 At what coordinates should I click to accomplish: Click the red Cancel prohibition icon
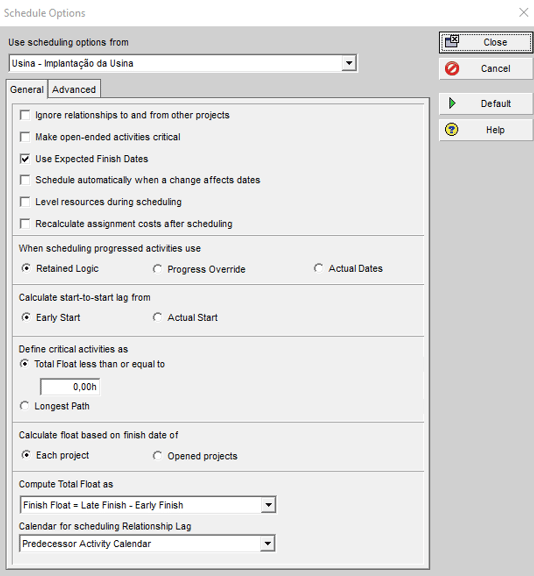[x=452, y=69]
